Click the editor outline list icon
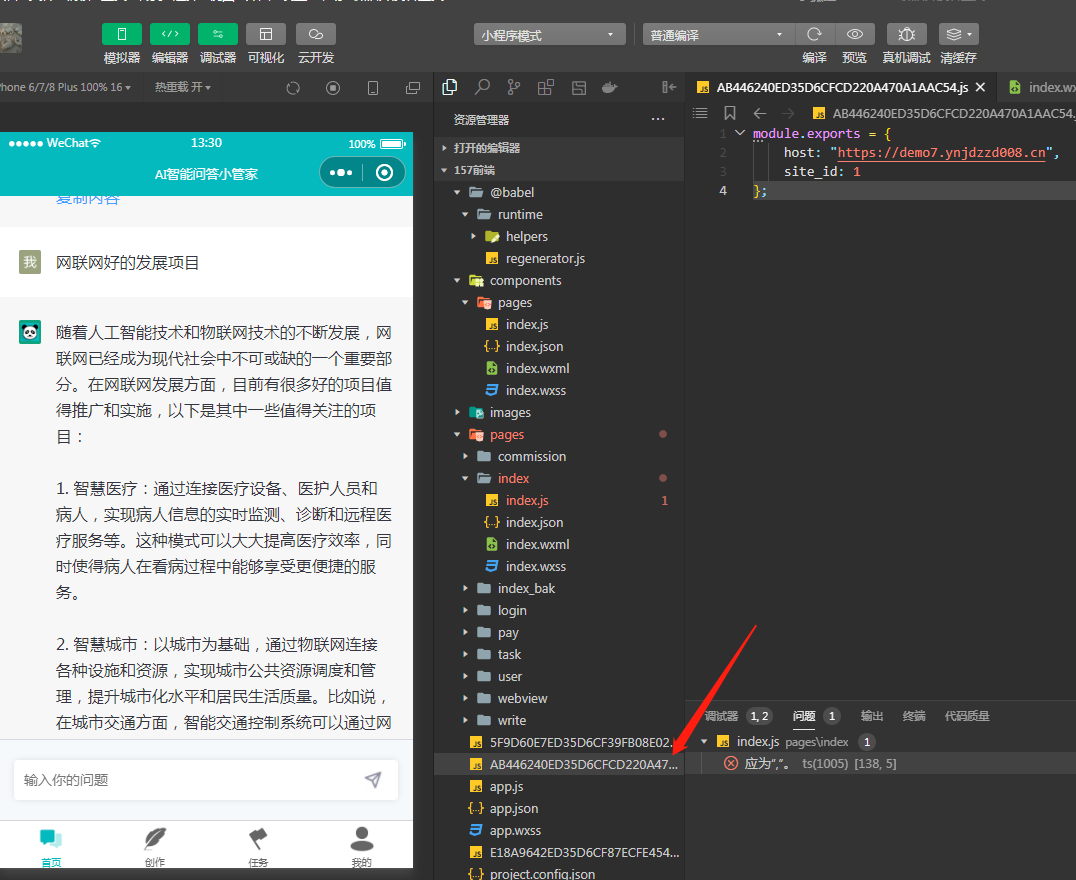1076x880 pixels. (x=700, y=113)
